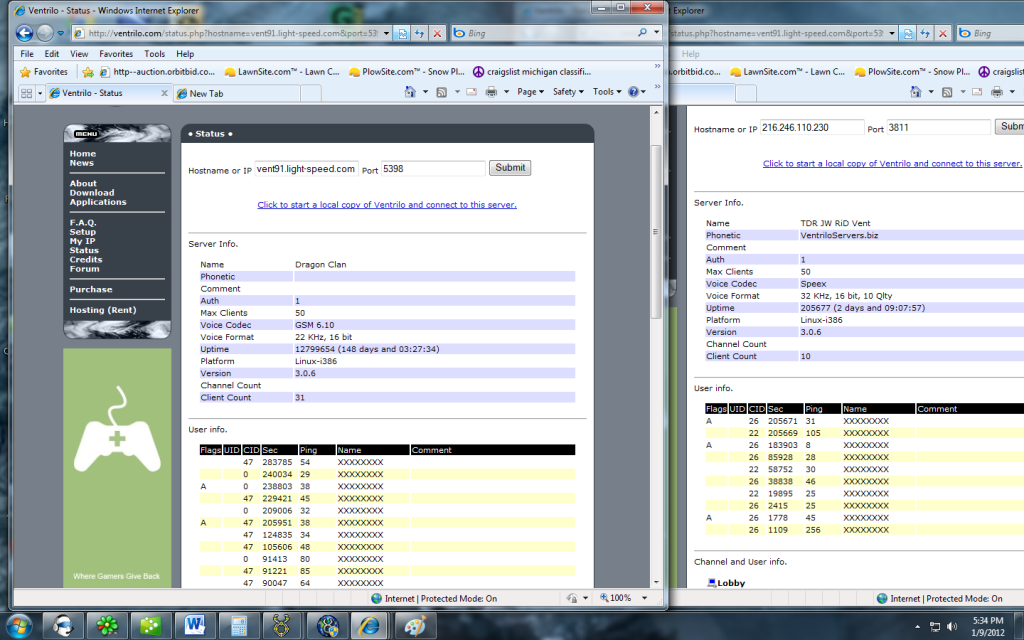Image resolution: width=1024 pixels, height=640 pixels.
Task: Open the Calculator taskbar icon
Action: coord(238,626)
